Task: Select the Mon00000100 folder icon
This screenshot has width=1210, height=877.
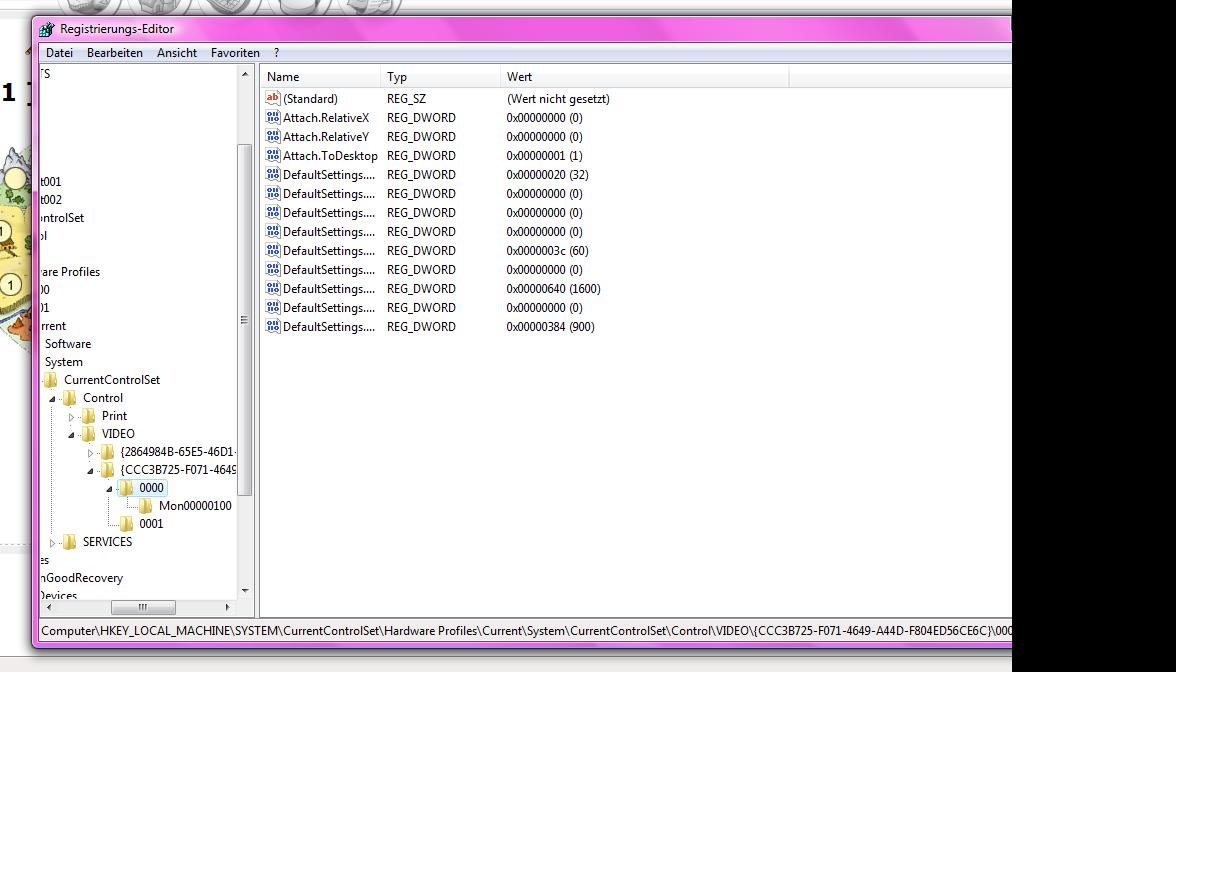Action: pos(146,506)
